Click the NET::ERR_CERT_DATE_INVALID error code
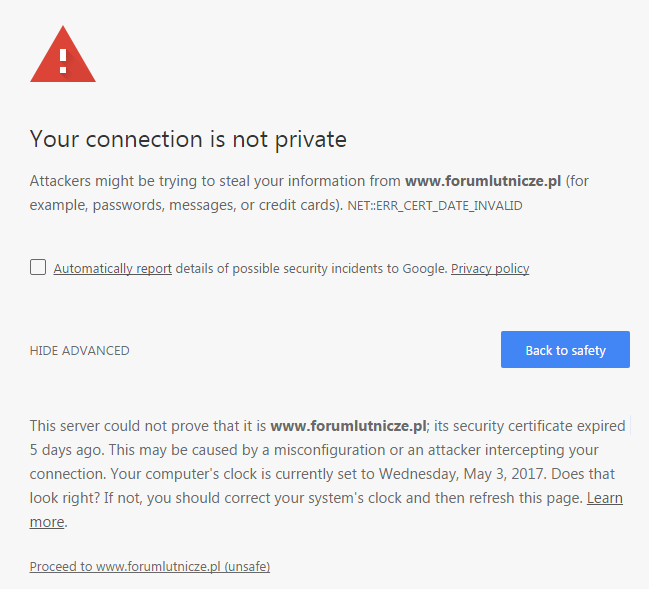This screenshot has width=649, height=589. tap(442, 206)
